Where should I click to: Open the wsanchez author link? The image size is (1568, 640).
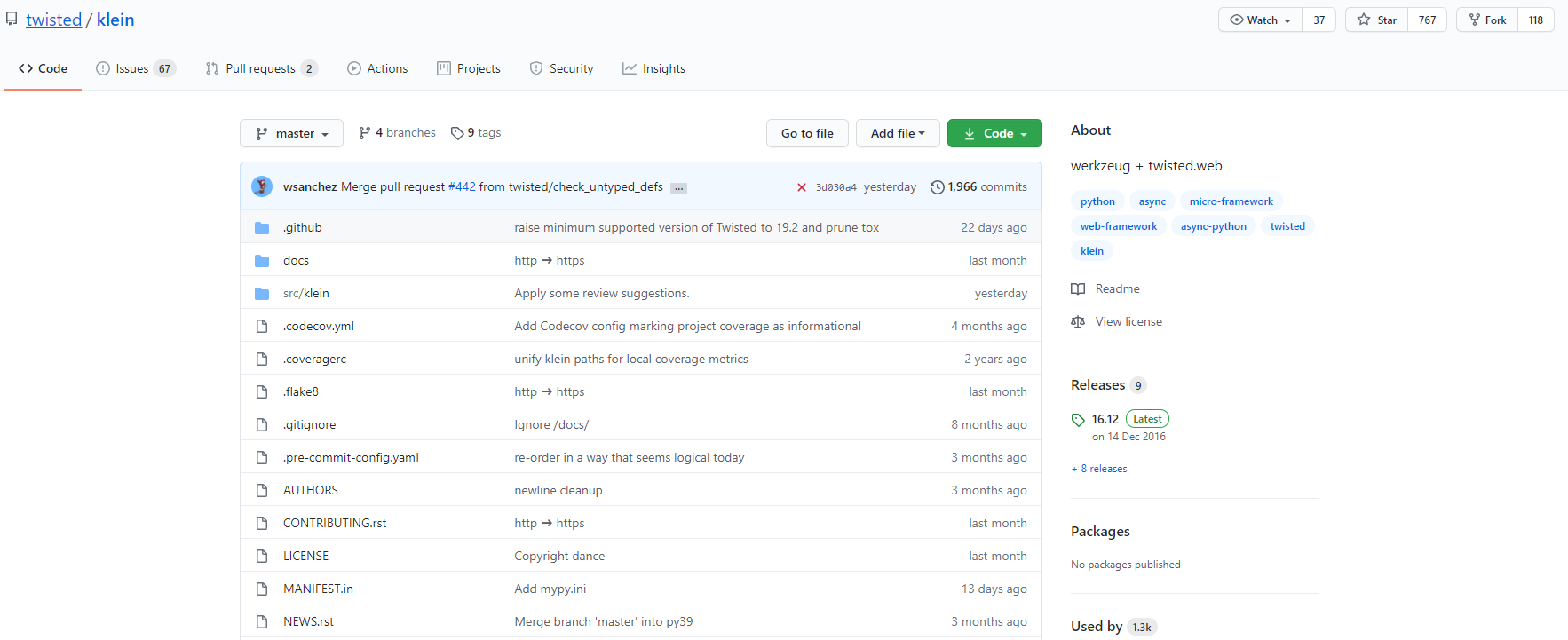click(x=310, y=186)
